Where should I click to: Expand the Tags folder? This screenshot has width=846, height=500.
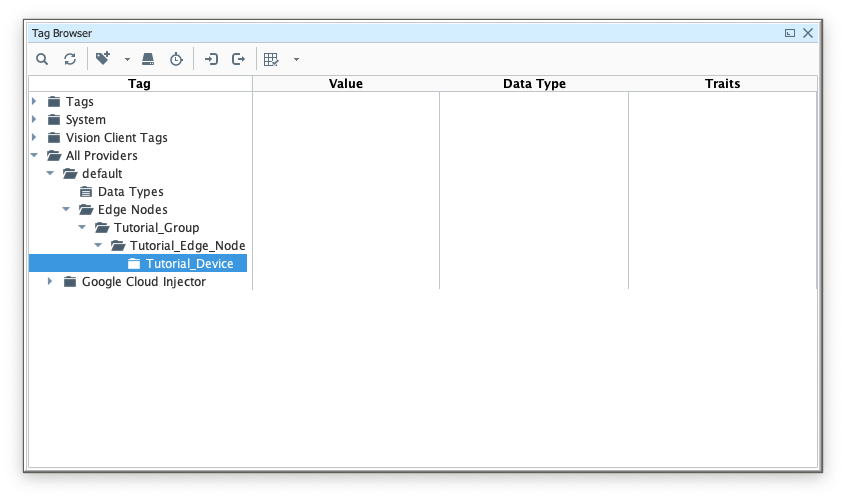click(x=34, y=102)
